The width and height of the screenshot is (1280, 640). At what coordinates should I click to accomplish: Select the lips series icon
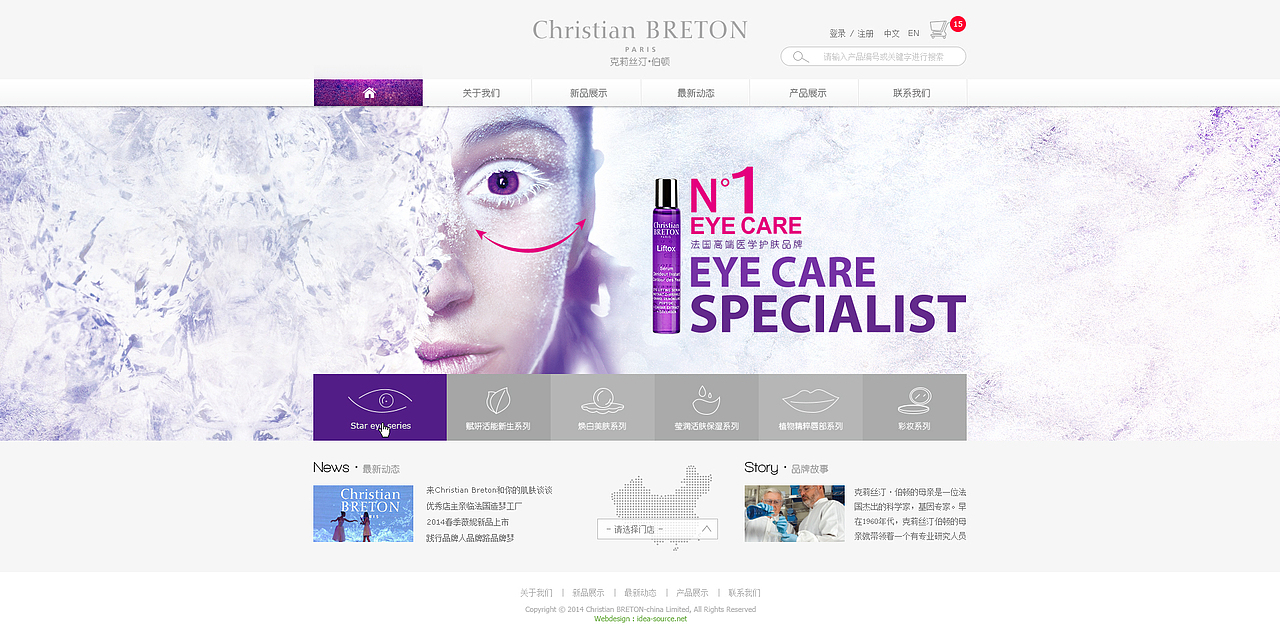pos(810,400)
